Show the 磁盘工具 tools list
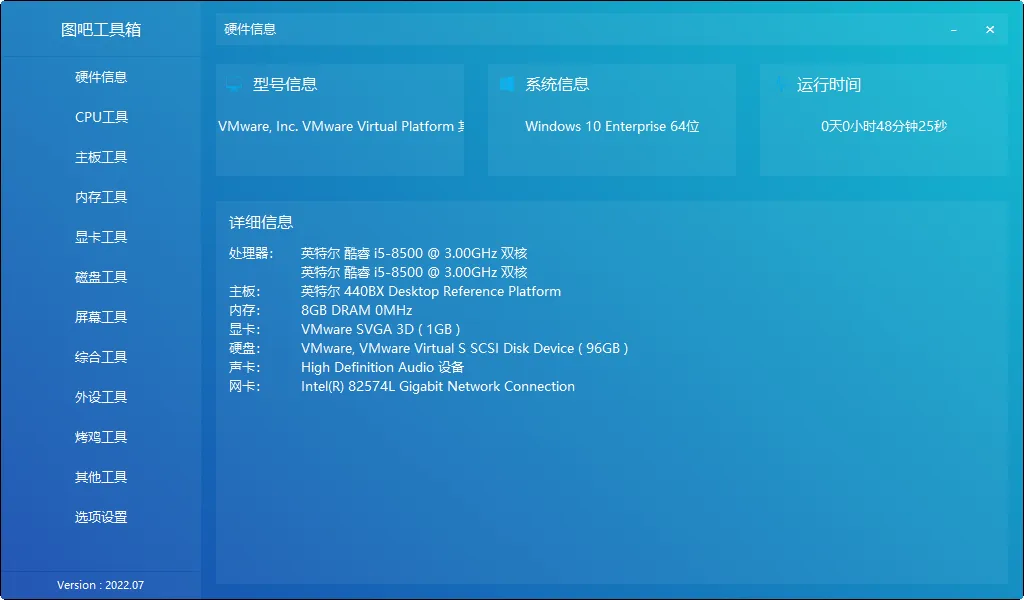Screen dimensions: 1024x600 coord(101,277)
